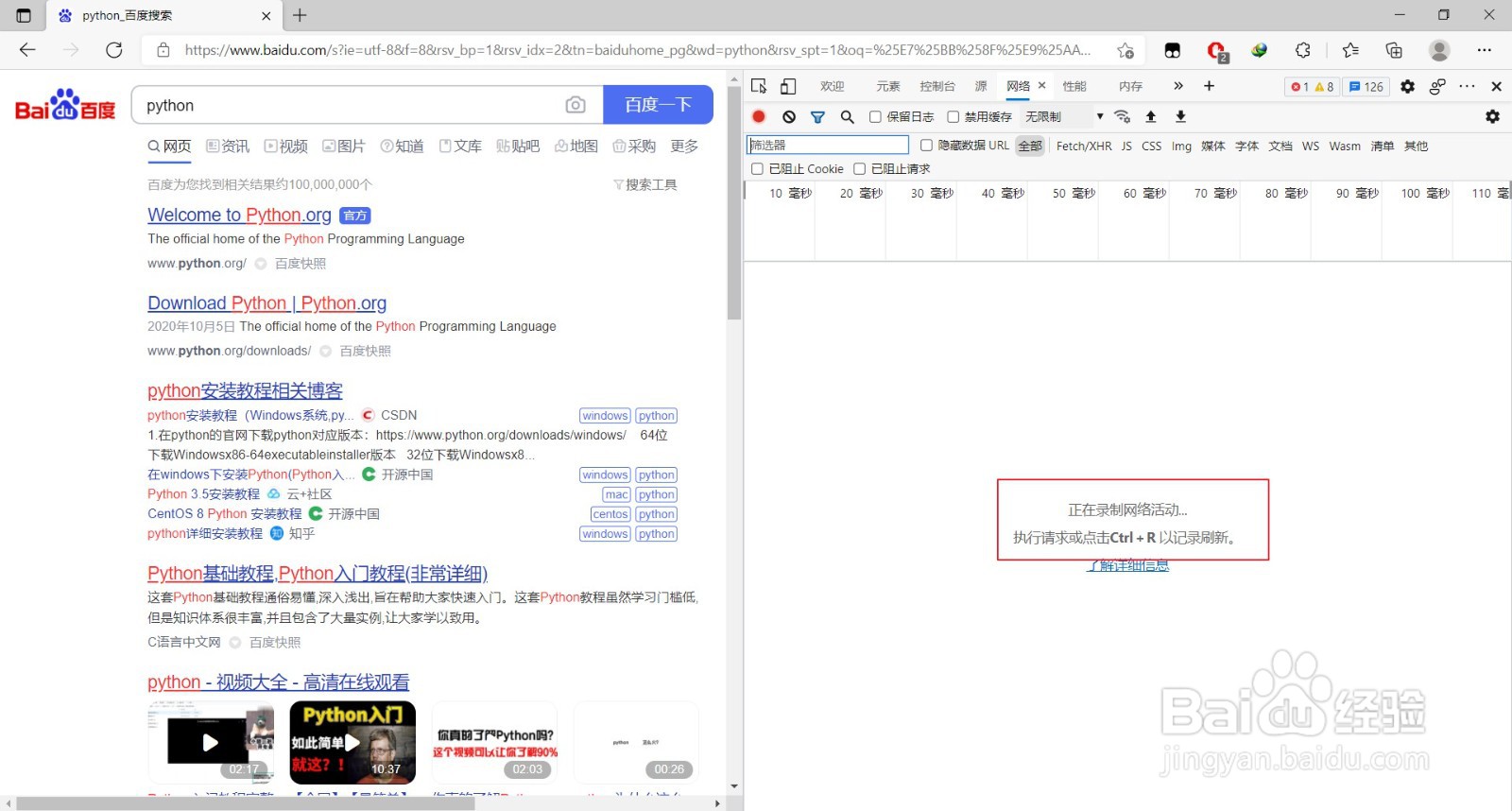Open network panel settings gear
This screenshot has height=811, width=1512.
point(1492,116)
